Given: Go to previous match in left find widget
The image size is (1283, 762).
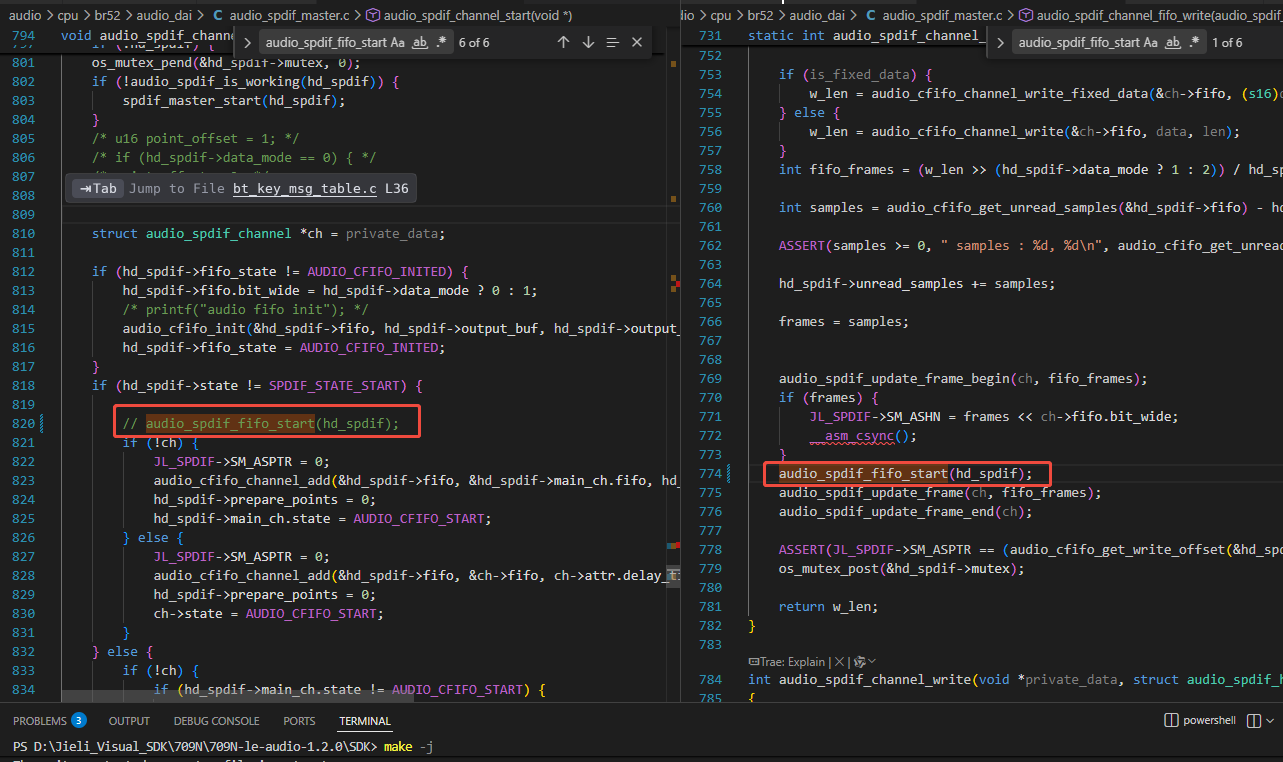Looking at the screenshot, I should [563, 42].
